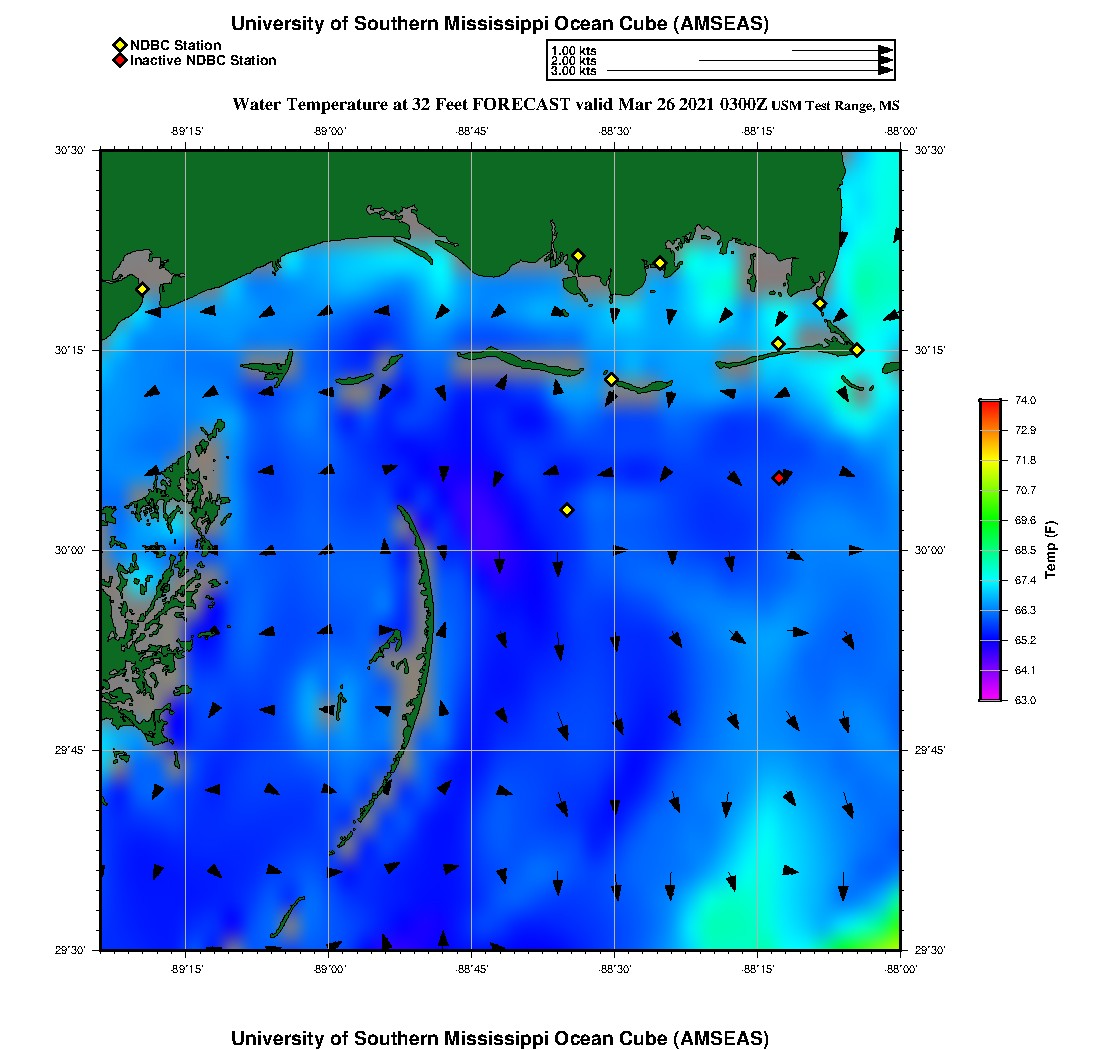Select the red inactive station marker on map
1100x1050 pixels.
click(779, 478)
